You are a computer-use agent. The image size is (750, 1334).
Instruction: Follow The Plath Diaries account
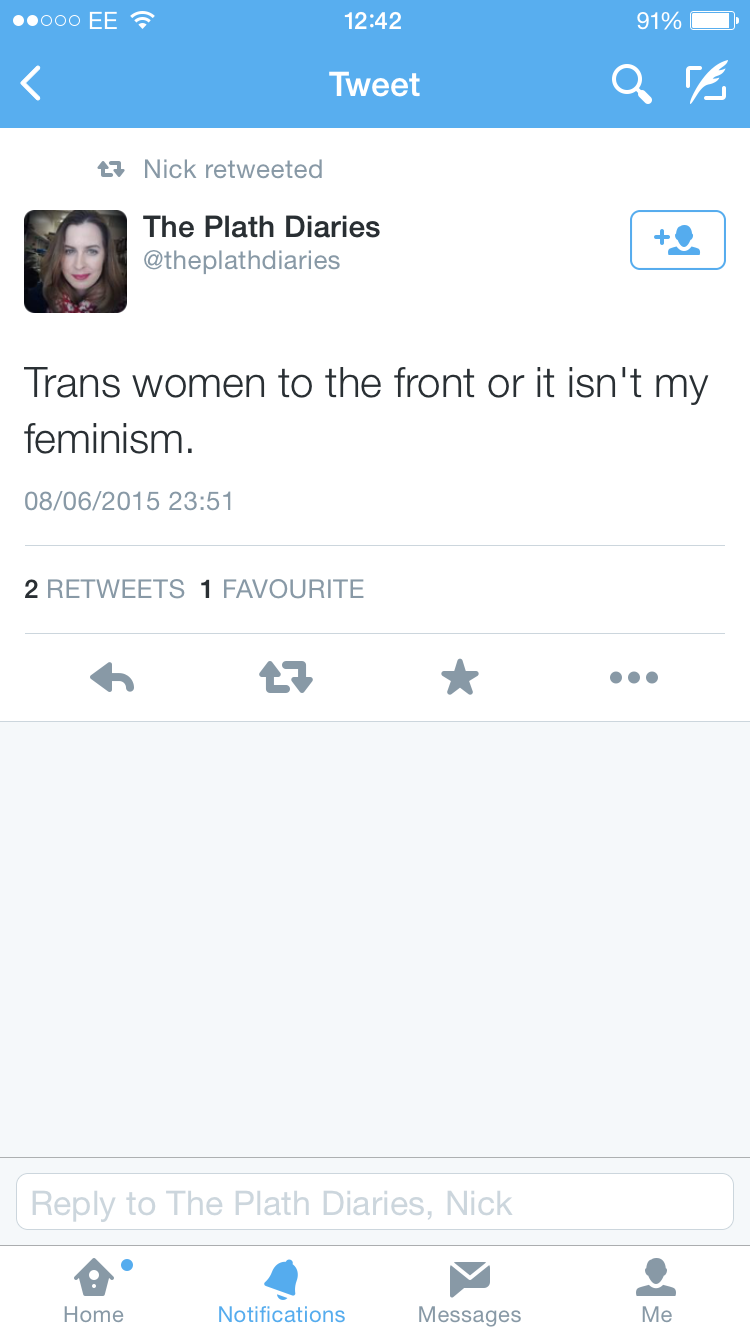677,240
